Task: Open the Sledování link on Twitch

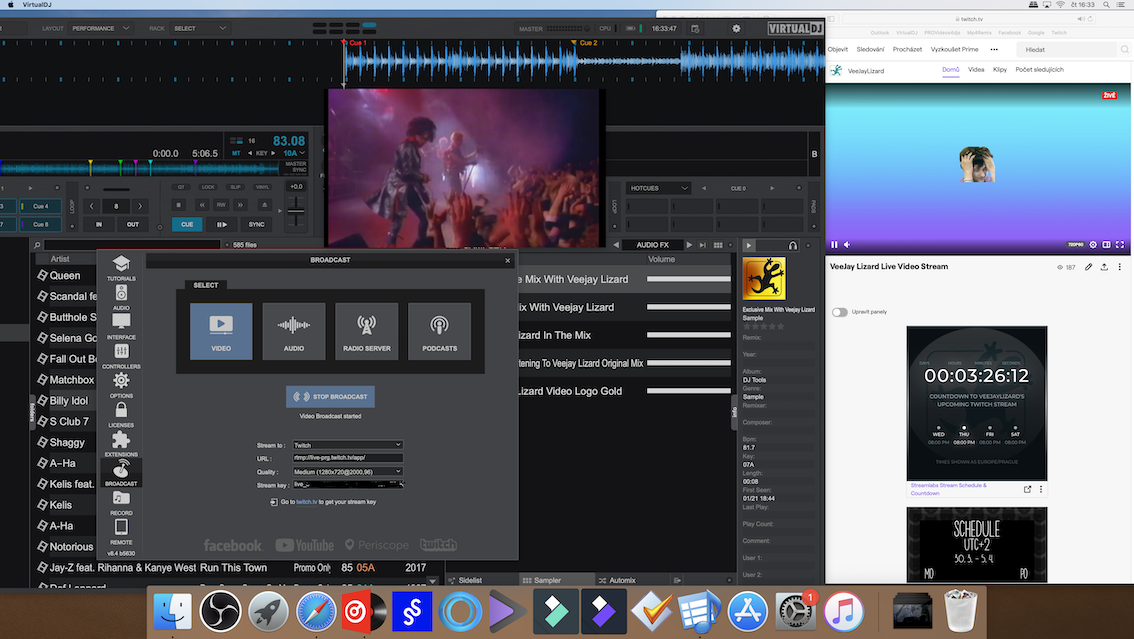Action: click(x=870, y=50)
